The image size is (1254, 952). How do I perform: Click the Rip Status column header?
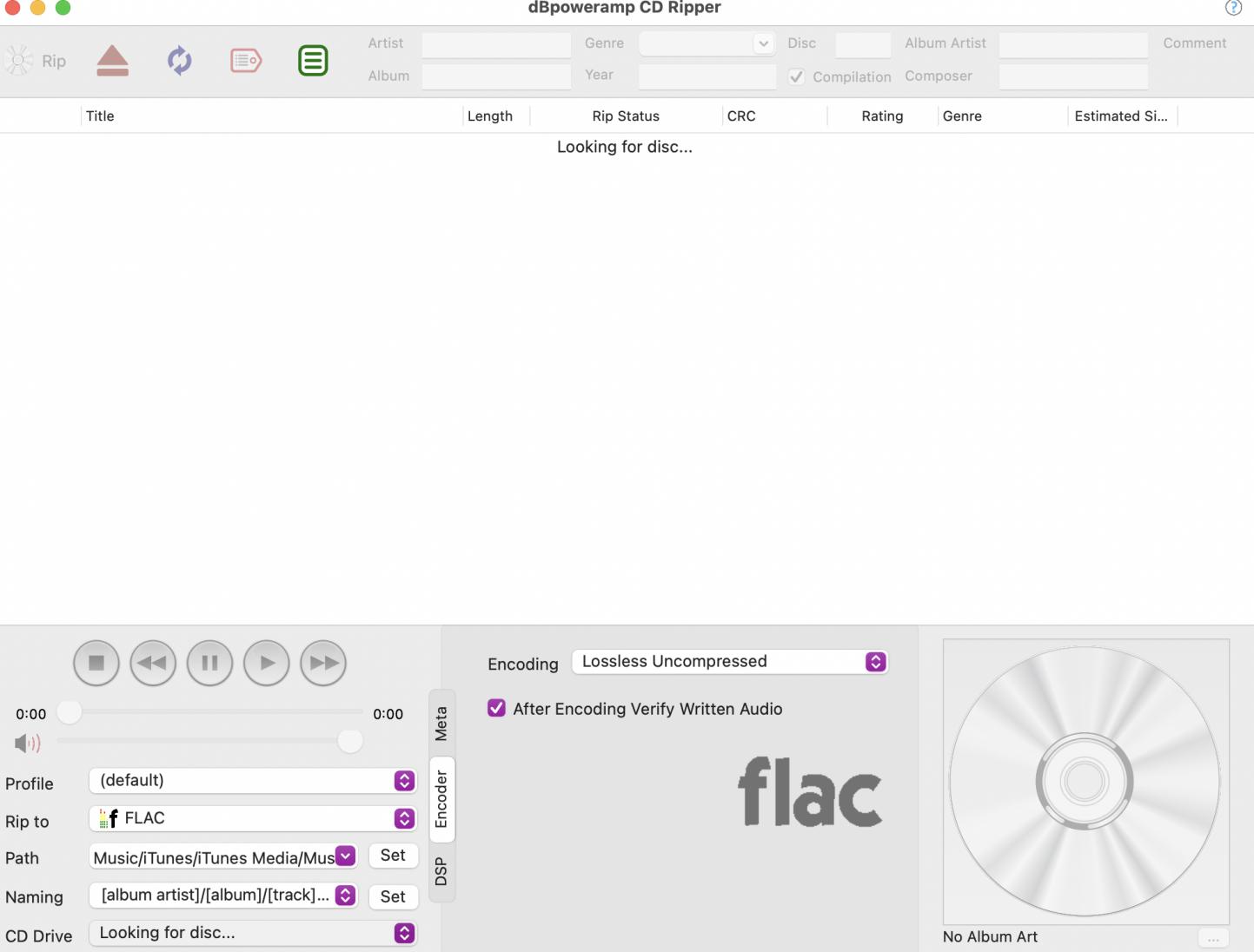coord(626,116)
